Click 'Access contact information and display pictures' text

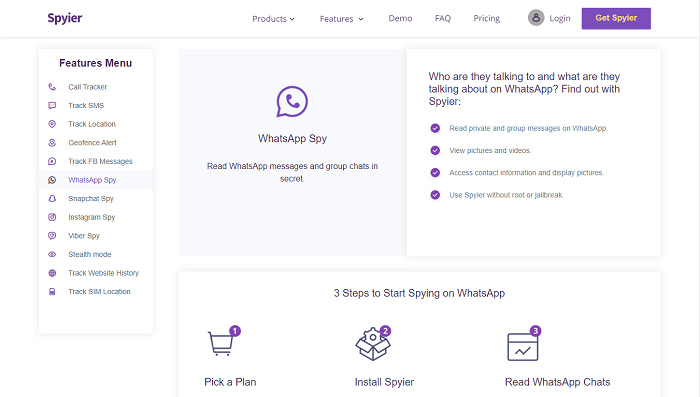tap(527, 173)
